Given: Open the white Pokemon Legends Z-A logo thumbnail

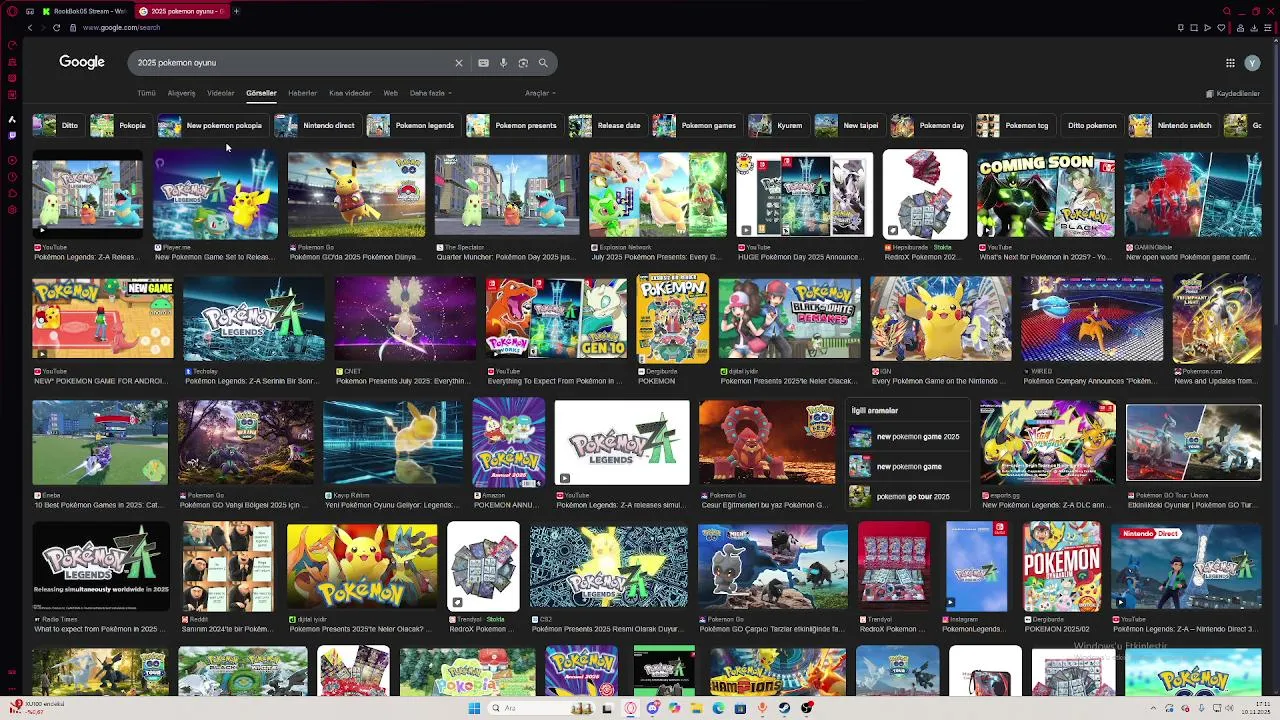Looking at the screenshot, I should pos(622,443).
